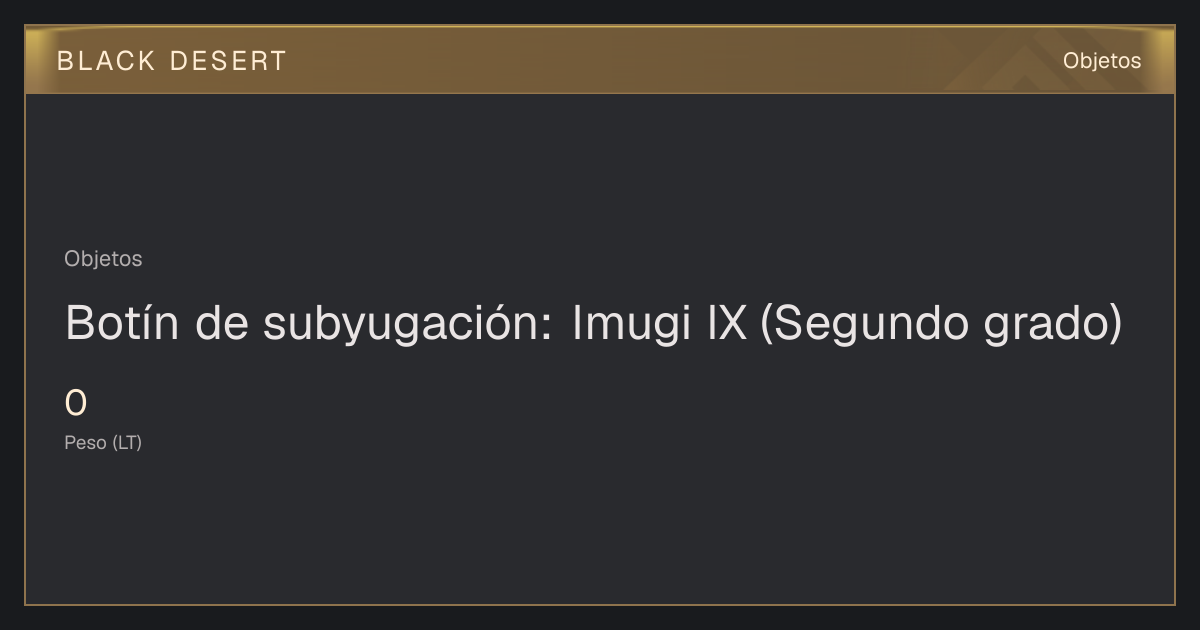Select the weight value 0
Viewport: 1200px width, 630px height.
[76, 404]
